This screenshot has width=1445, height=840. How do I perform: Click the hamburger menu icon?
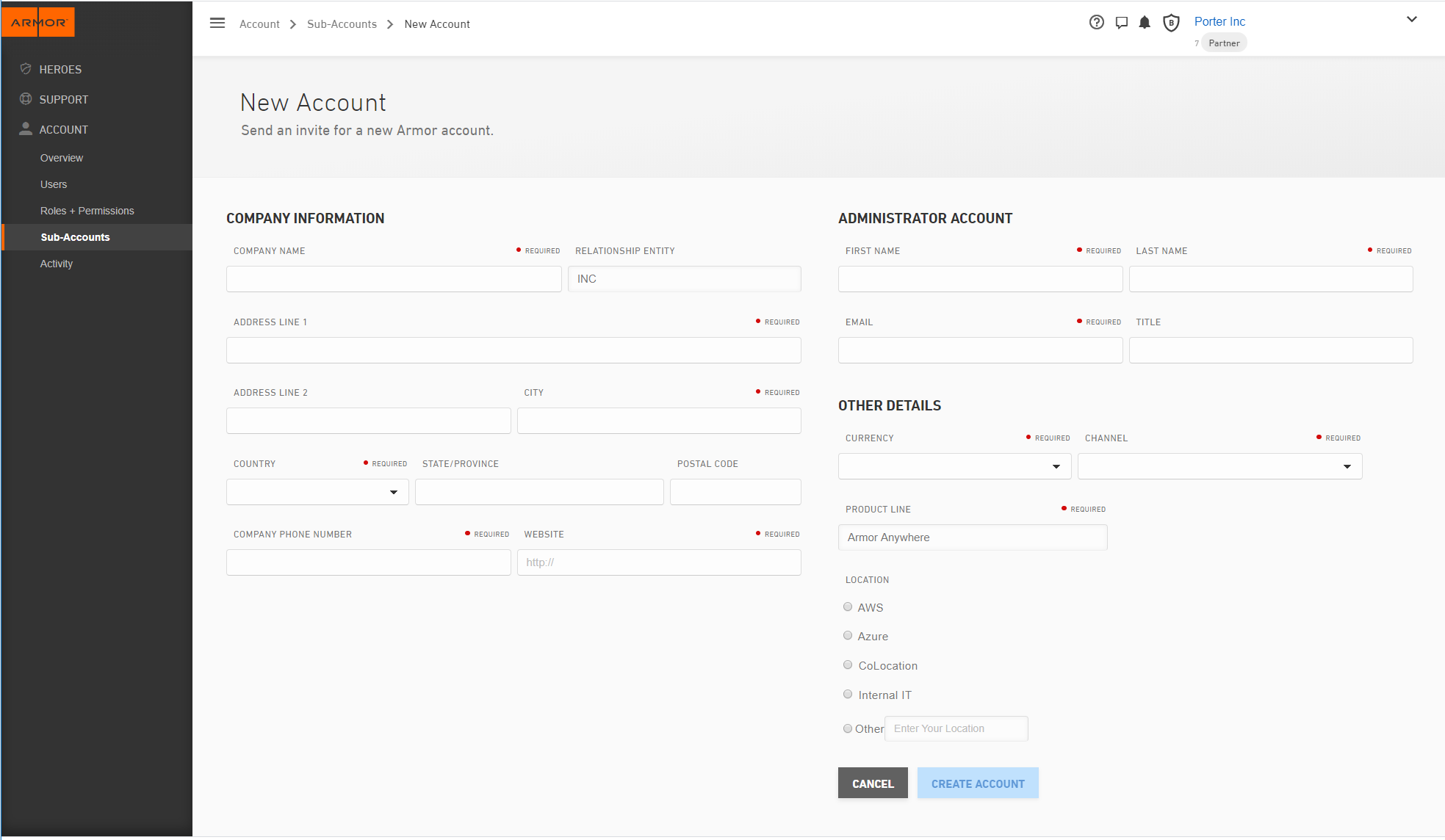(217, 23)
